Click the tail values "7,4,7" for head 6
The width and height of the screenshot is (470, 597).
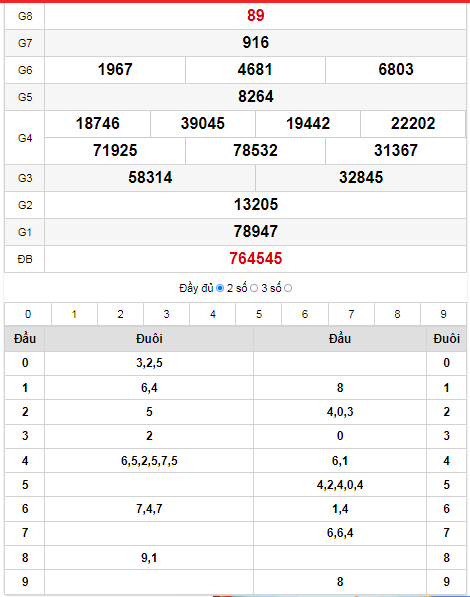pyautogui.click(x=149, y=509)
